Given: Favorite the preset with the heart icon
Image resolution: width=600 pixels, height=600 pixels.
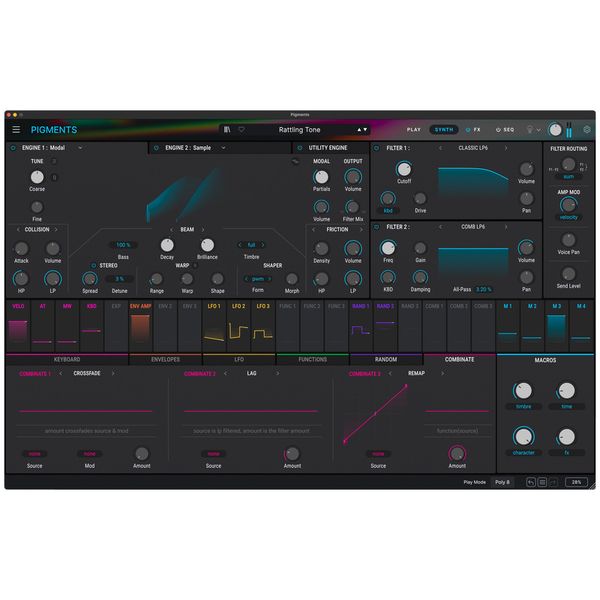Looking at the screenshot, I should (x=240, y=130).
